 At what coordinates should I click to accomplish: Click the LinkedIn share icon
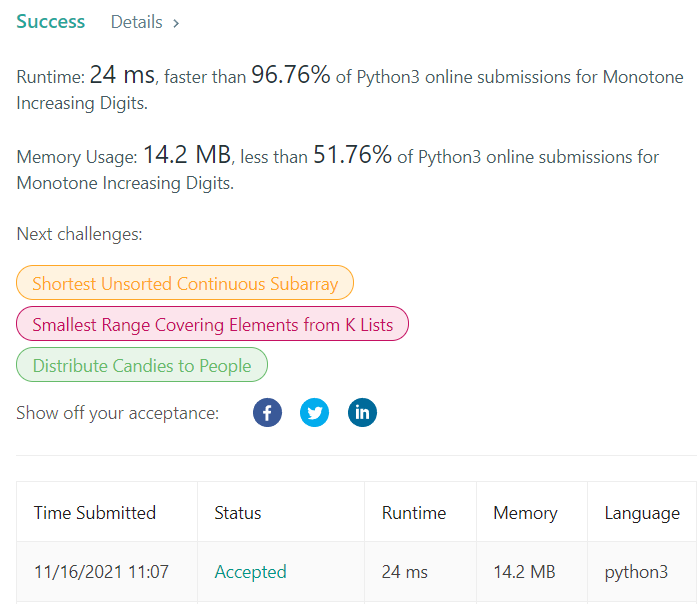[x=362, y=412]
